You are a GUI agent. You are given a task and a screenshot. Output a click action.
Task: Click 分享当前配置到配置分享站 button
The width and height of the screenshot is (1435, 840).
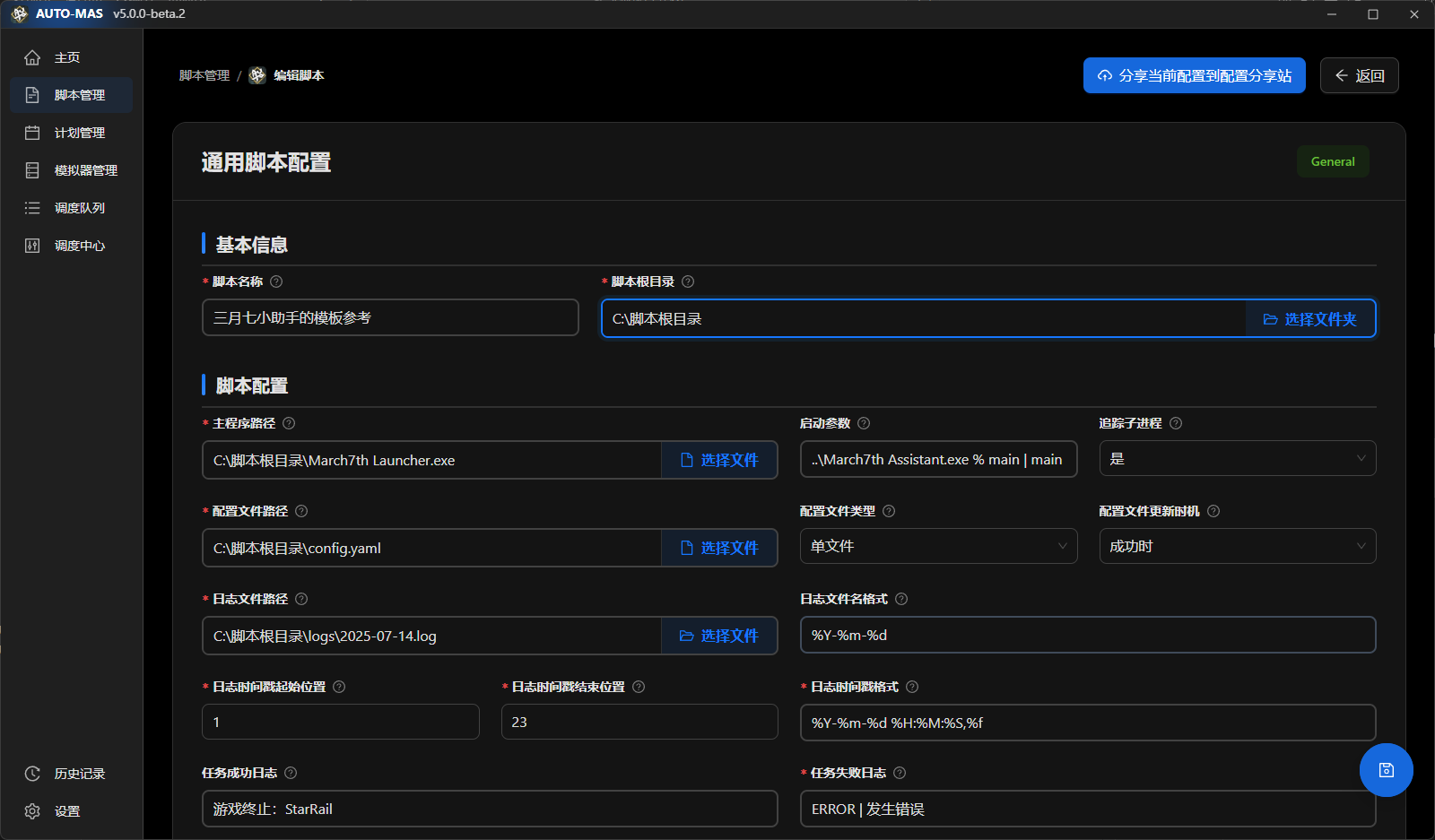point(1194,76)
